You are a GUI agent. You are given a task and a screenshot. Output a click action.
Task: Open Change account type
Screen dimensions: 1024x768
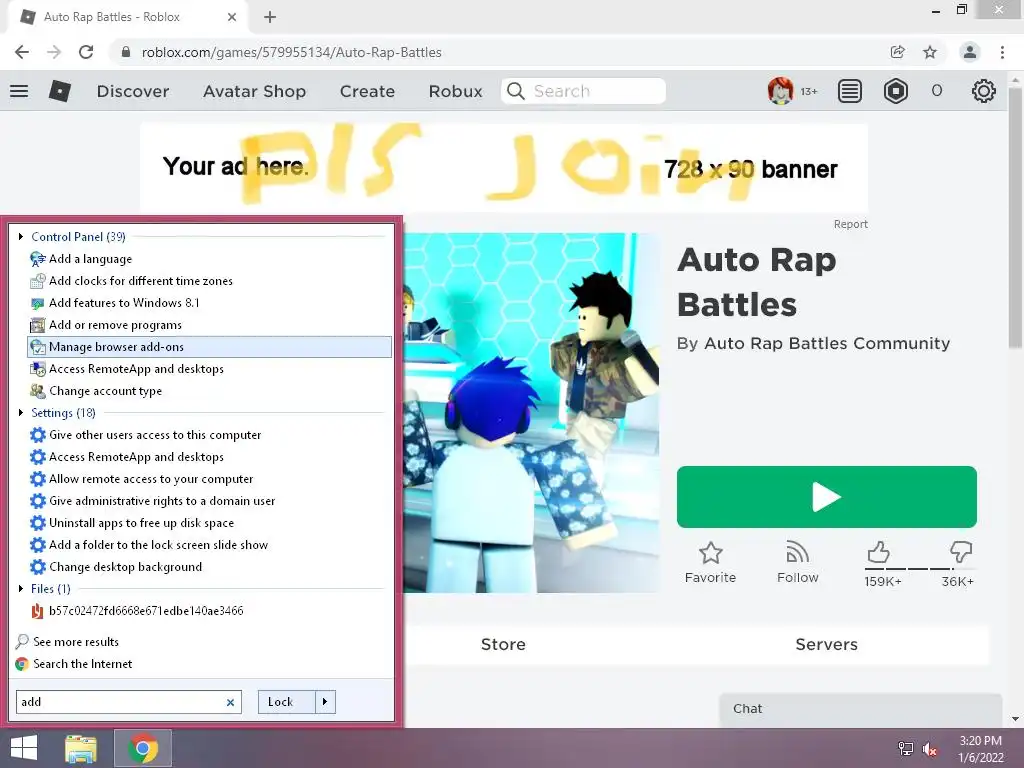pyautogui.click(x=105, y=391)
